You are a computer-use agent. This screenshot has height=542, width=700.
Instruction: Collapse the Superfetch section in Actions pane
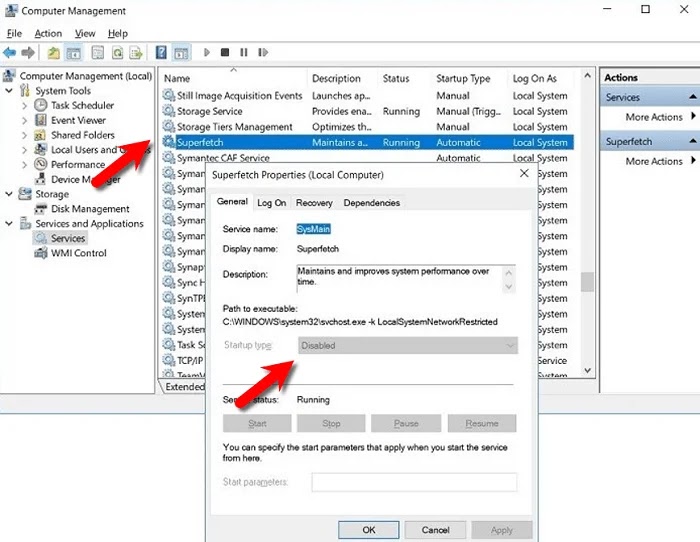click(x=692, y=141)
